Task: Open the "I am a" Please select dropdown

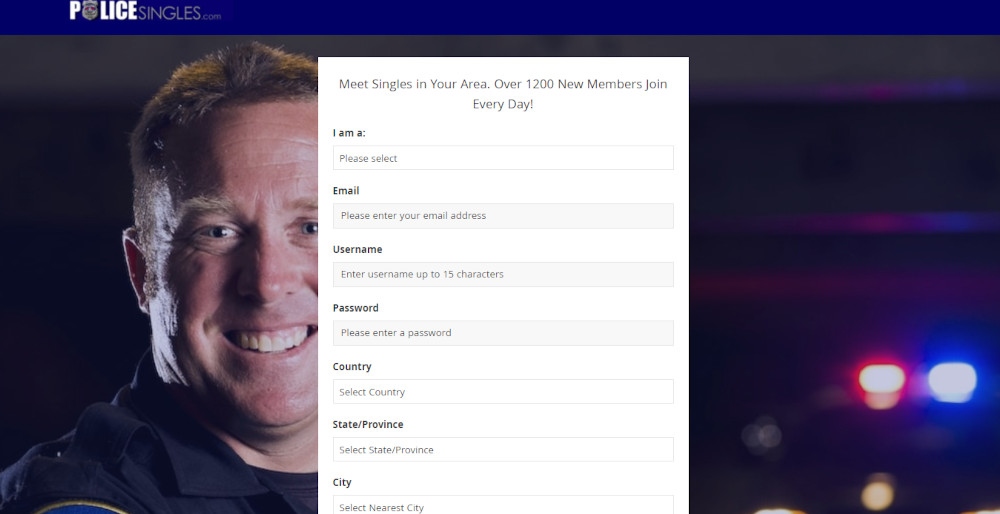Action: 503,158
